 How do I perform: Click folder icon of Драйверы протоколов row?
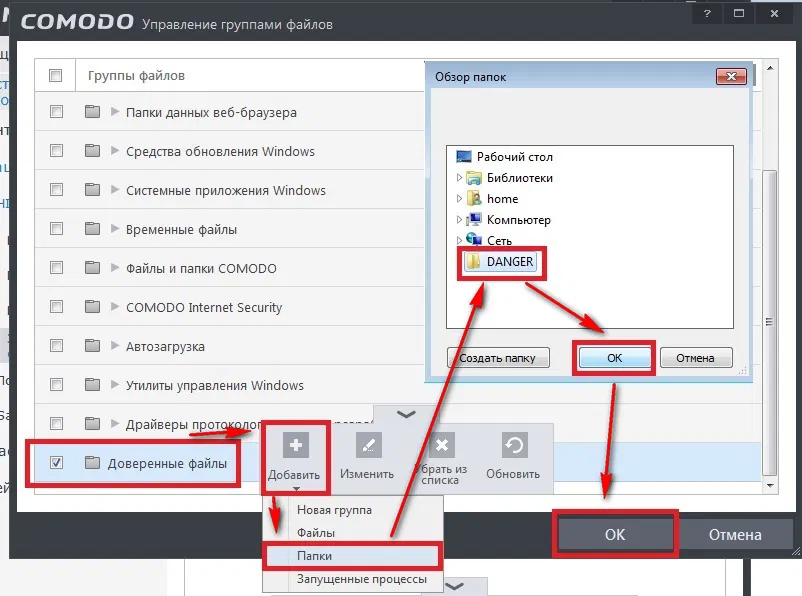[x=92, y=424]
